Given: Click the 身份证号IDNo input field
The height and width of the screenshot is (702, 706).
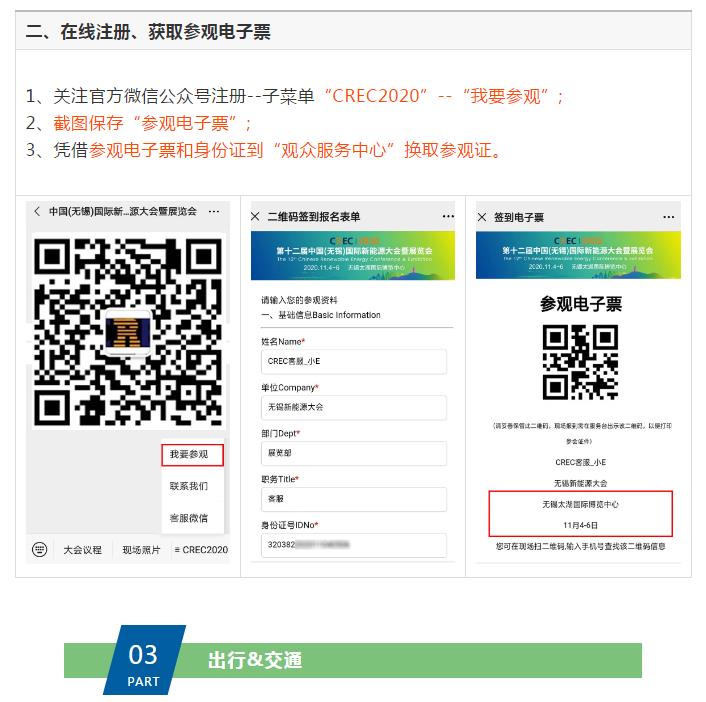Looking at the screenshot, I should pyautogui.click(x=353, y=545).
